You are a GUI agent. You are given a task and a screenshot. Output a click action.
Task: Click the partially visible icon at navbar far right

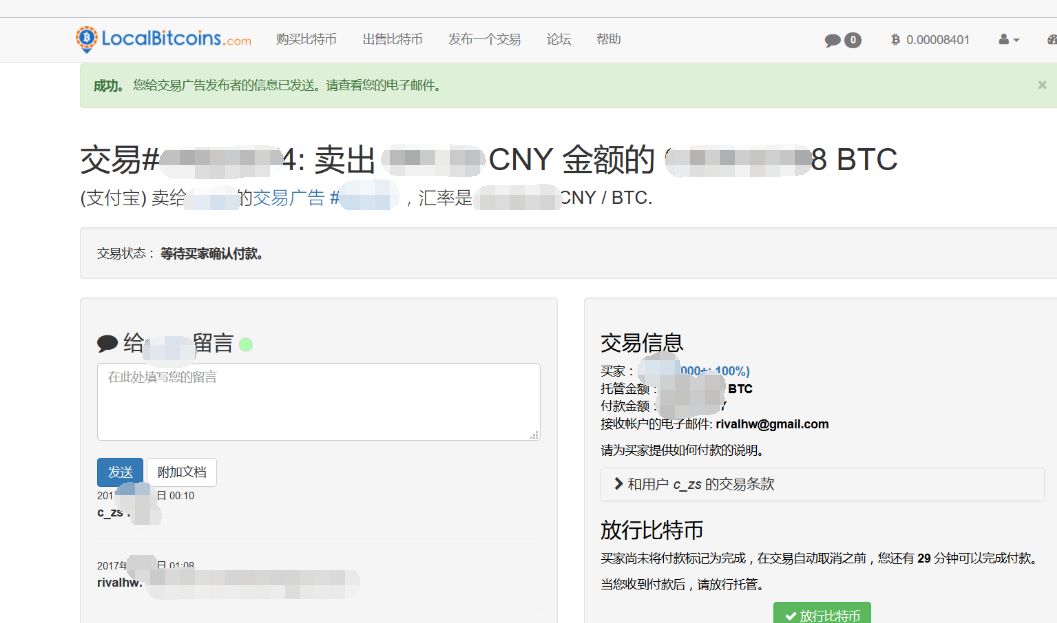pos(1051,40)
